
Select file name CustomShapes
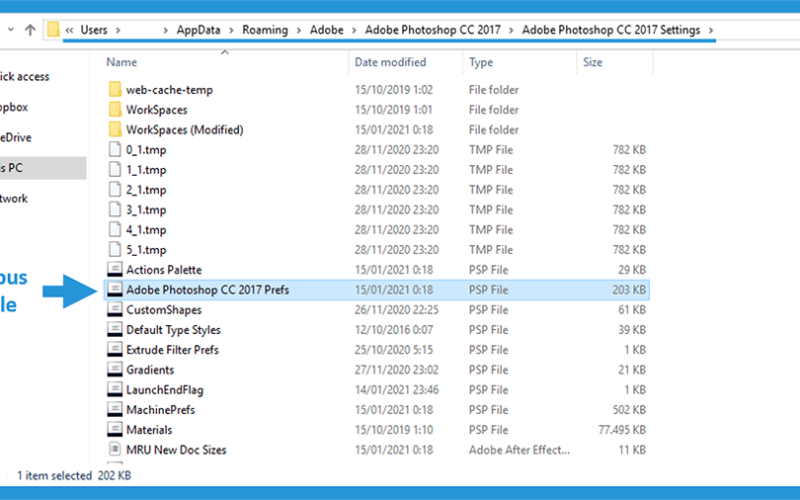(164, 310)
